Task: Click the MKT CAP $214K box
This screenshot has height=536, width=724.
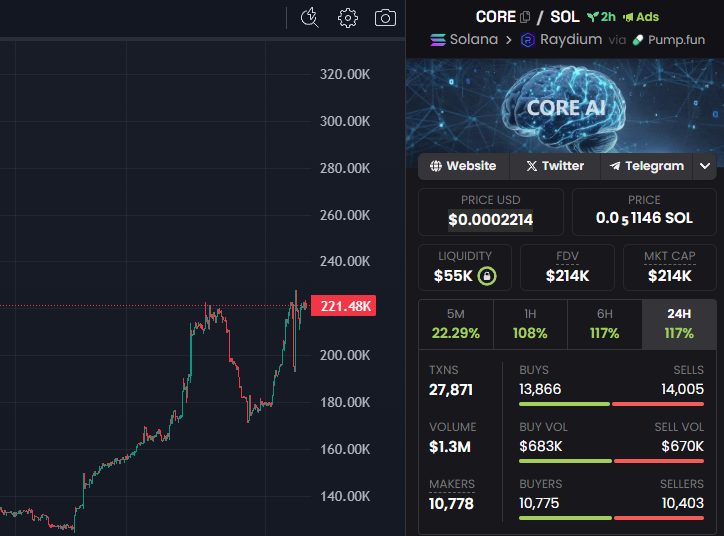Action: (x=670, y=268)
